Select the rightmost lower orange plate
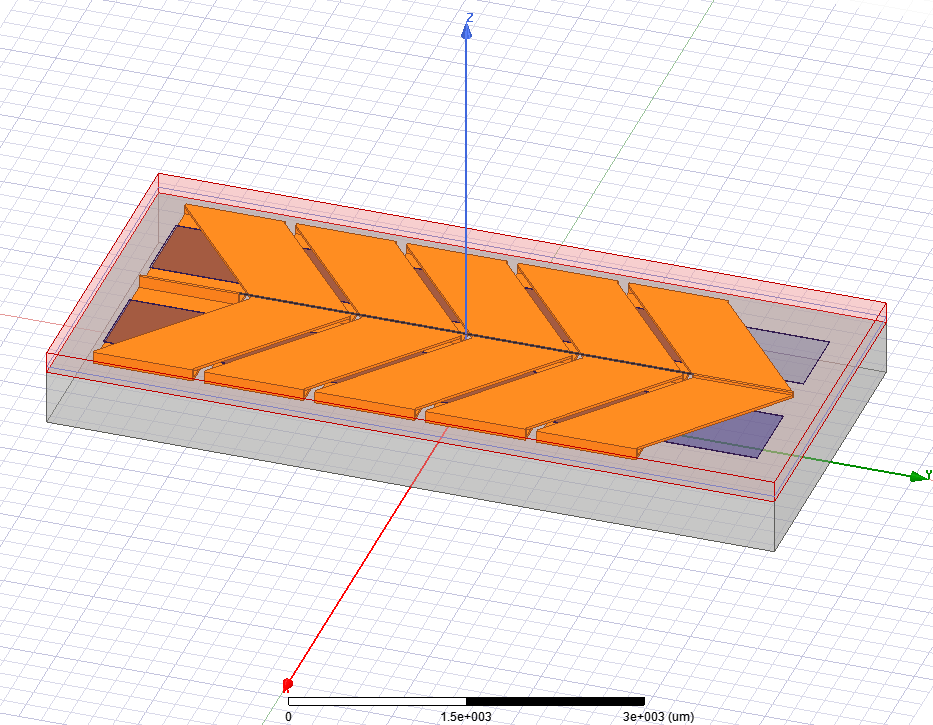 [660, 417]
